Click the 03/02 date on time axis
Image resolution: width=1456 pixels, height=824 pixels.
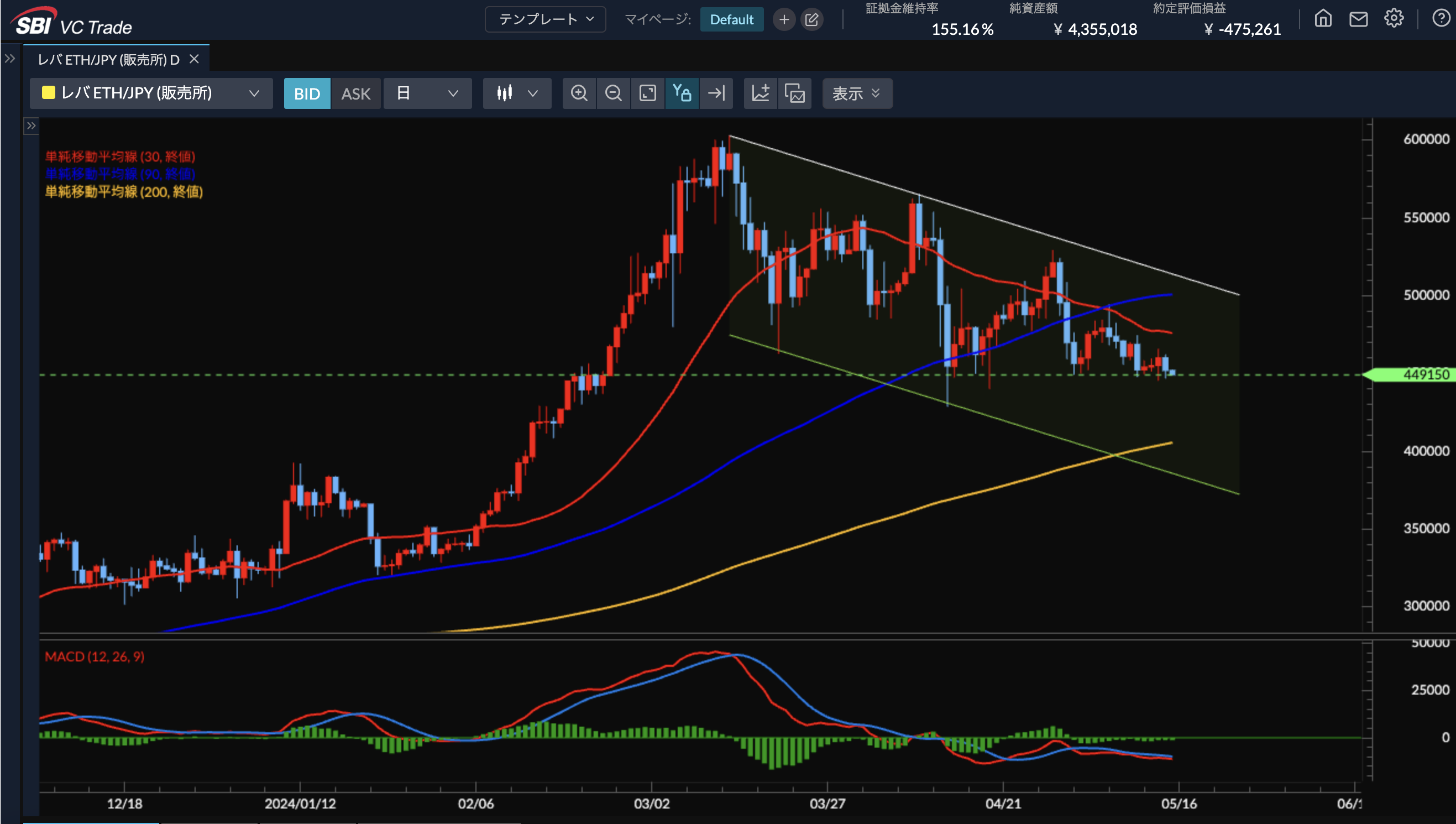pyautogui.click(x=652, y=804)
